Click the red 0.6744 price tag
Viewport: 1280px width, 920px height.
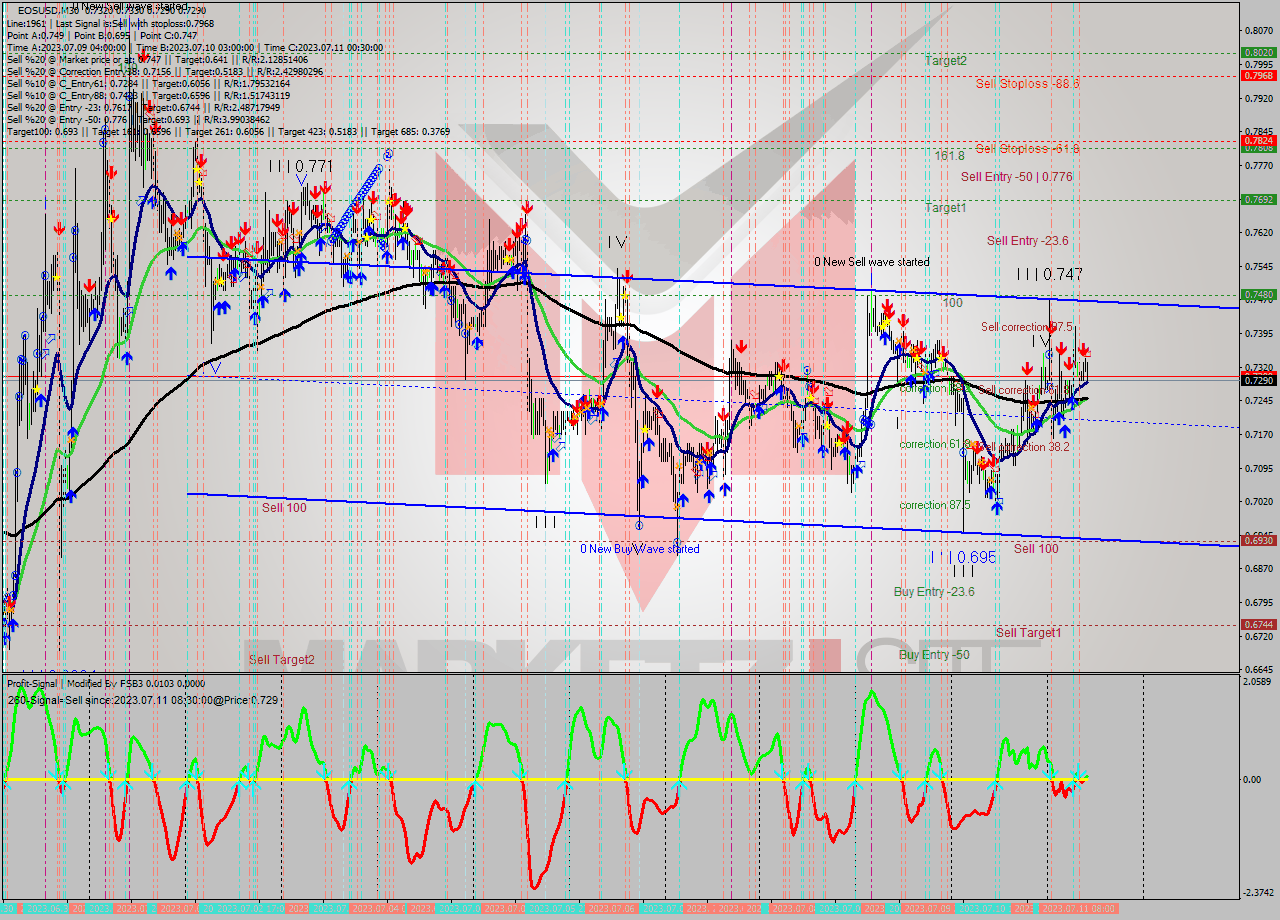(x=1258, y=624)
